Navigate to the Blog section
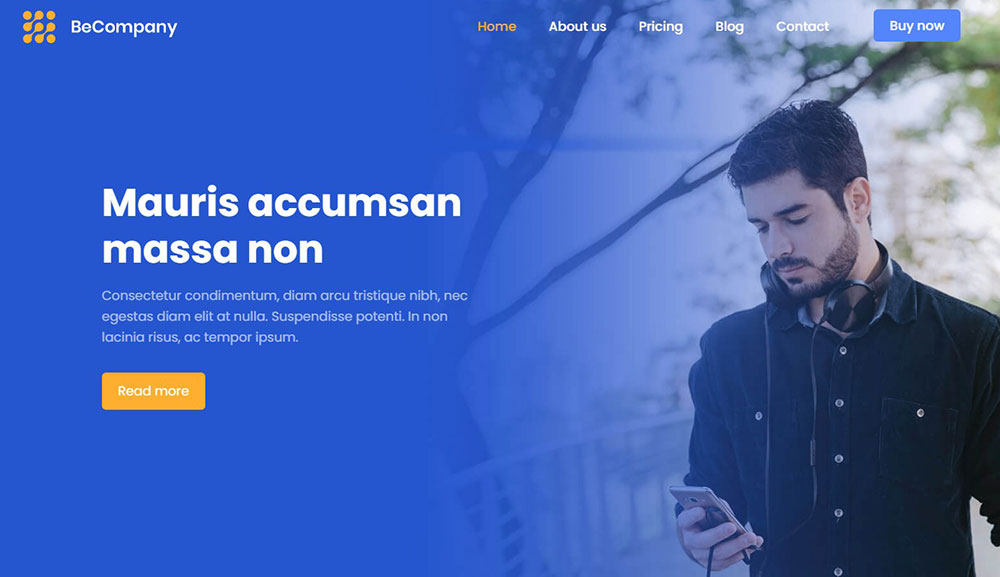1000x577 pixels. 730,26
